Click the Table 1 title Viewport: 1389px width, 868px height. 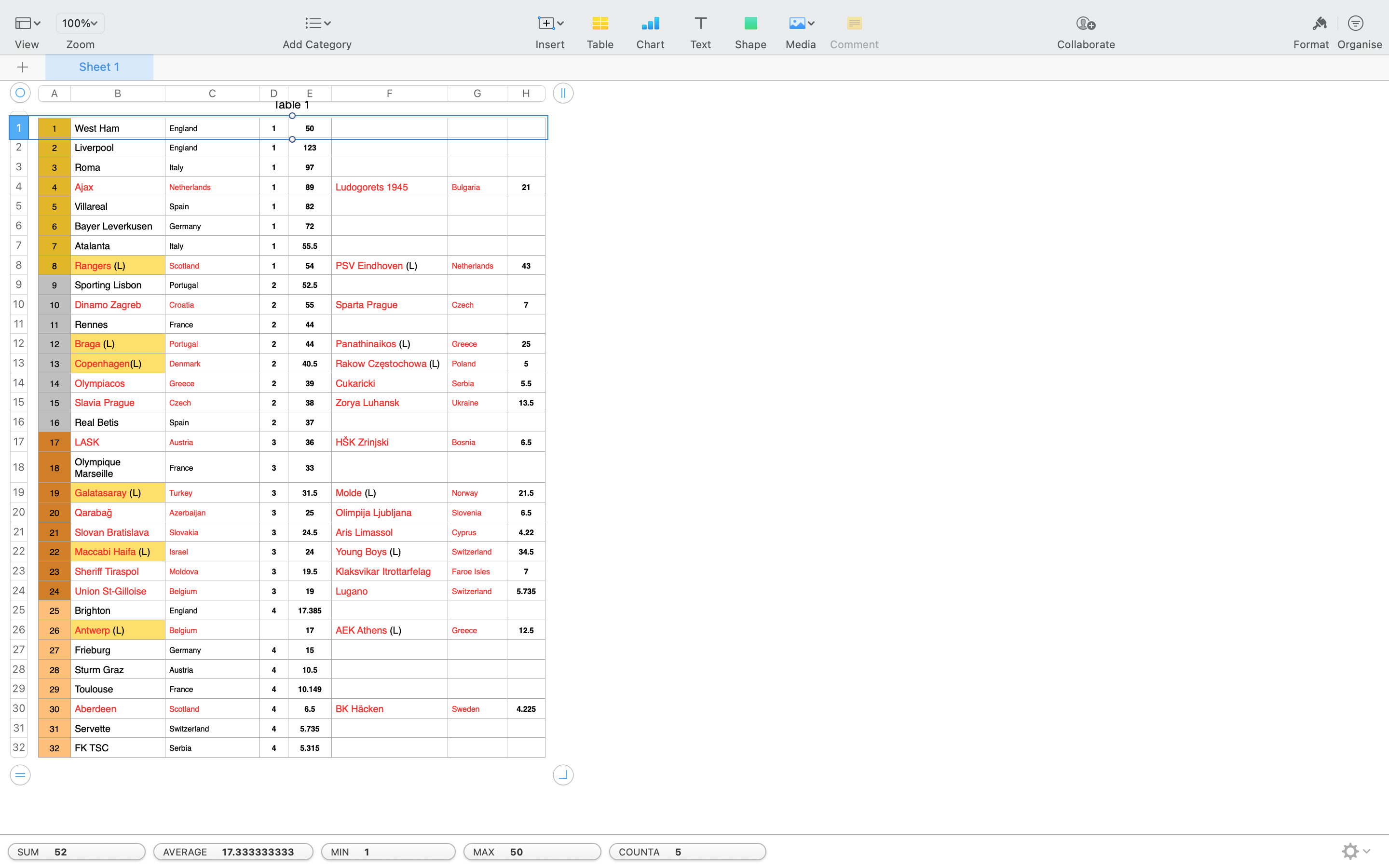292,105
